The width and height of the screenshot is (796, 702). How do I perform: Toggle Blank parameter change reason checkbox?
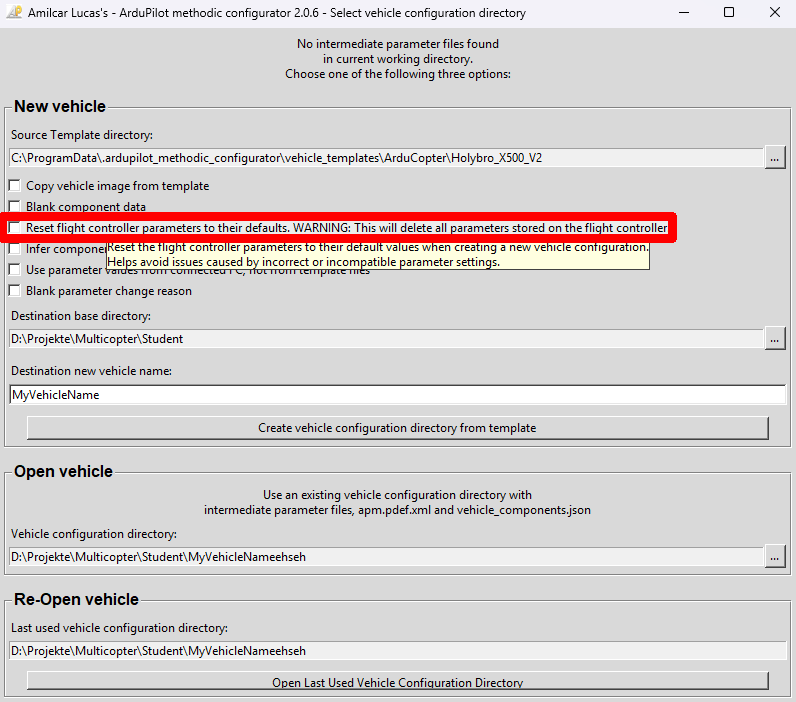click(x=15, y=291)
